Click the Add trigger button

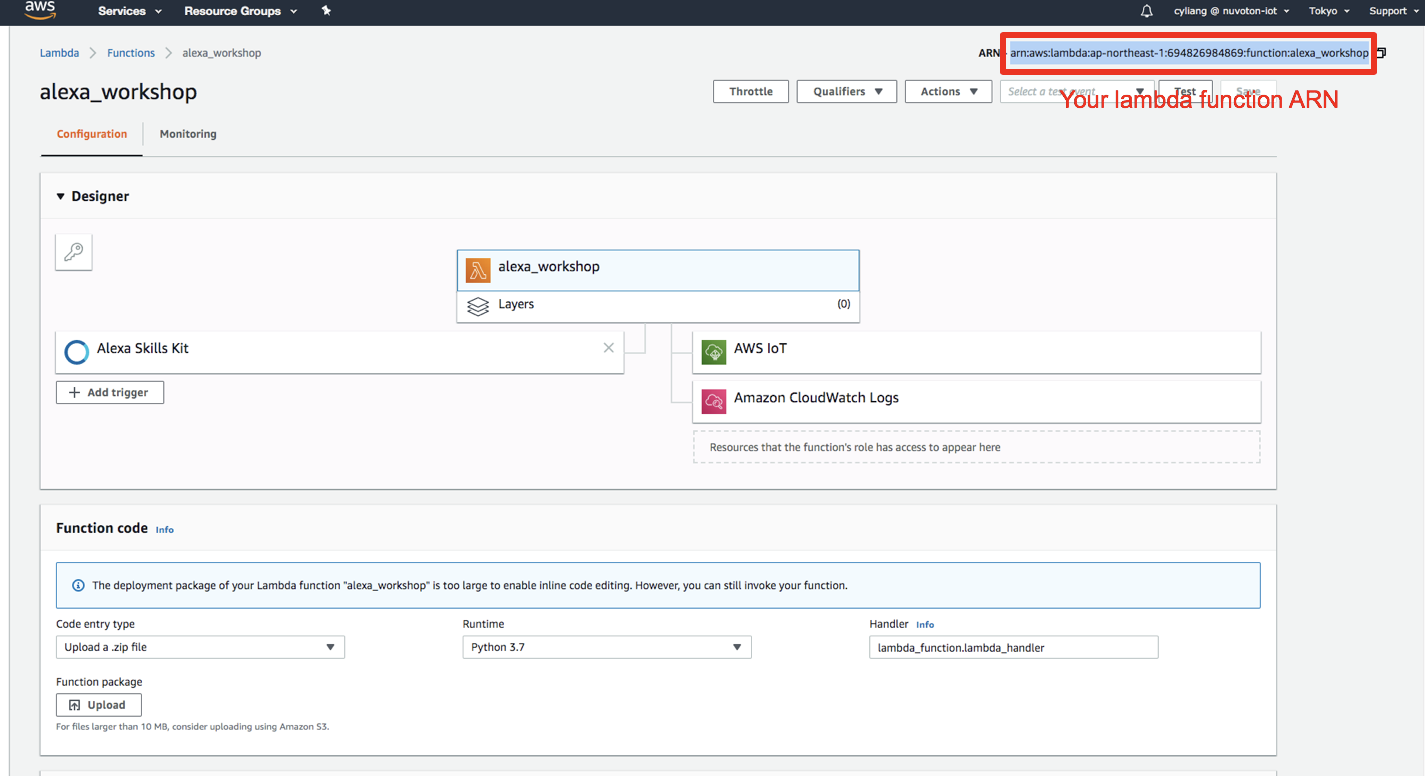tap(110, 393)
